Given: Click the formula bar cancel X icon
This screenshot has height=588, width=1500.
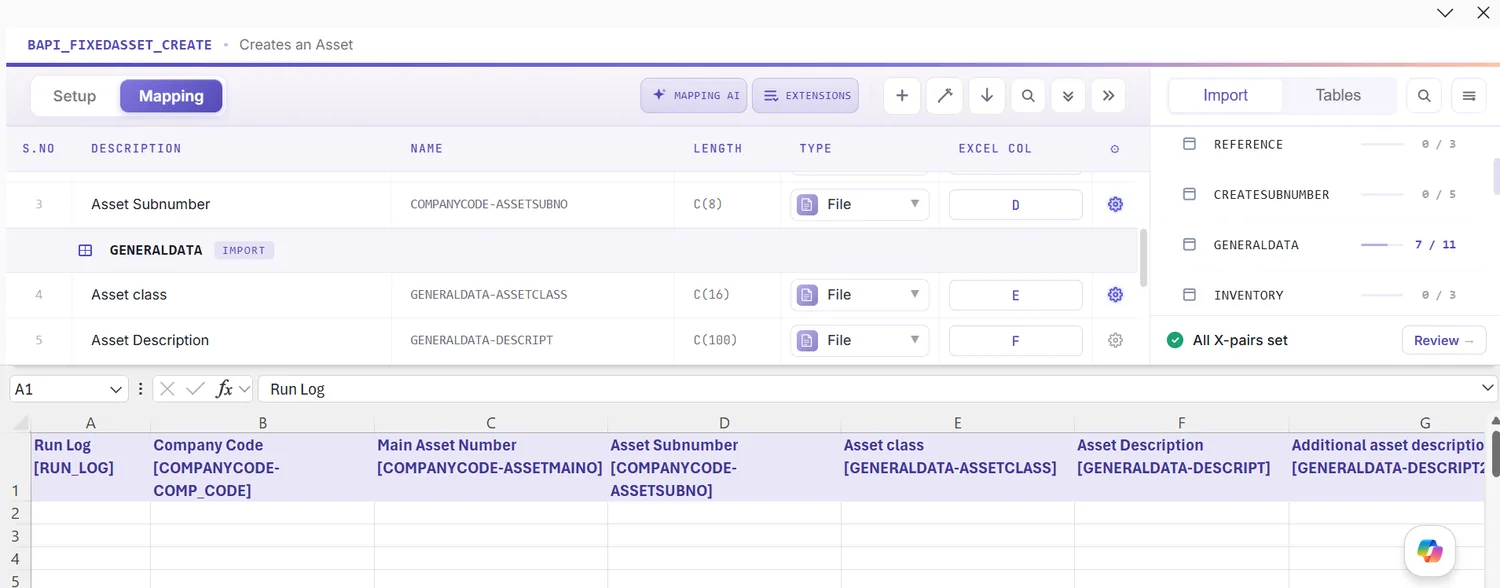Looking at the screenshot, I should coord(167,389).
